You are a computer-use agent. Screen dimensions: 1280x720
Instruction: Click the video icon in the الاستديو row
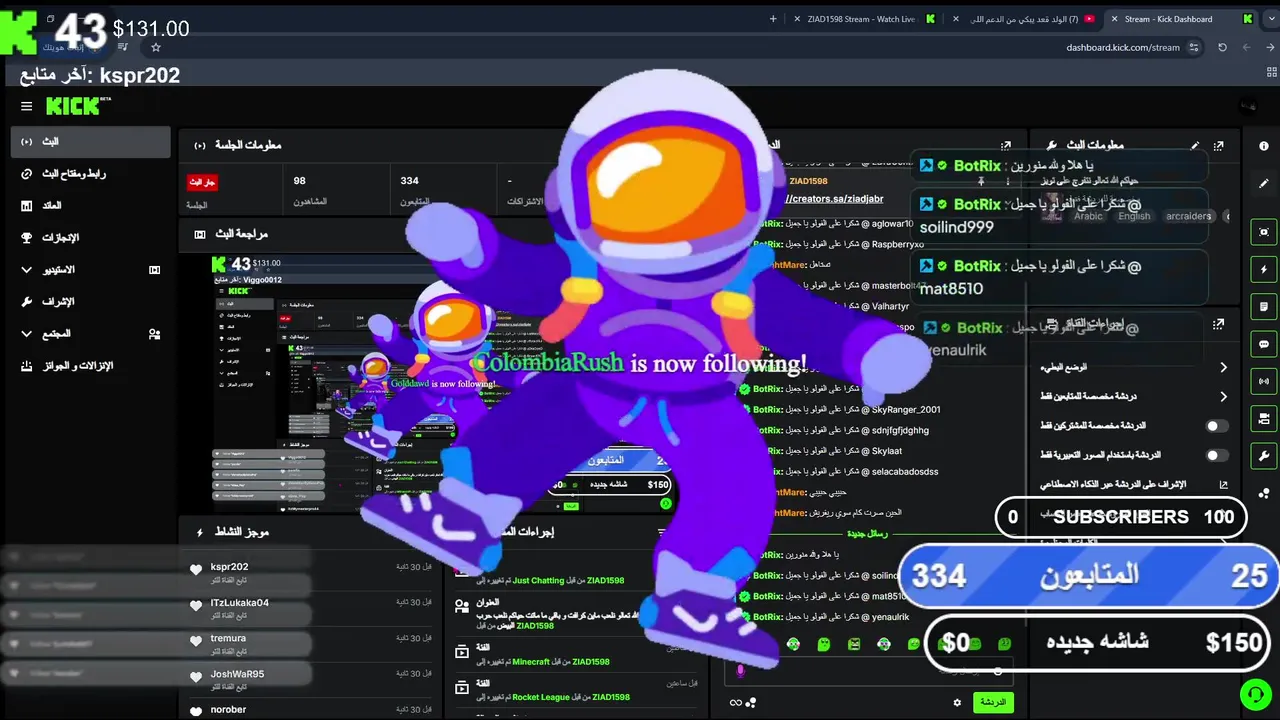click(x=155, y=270)
